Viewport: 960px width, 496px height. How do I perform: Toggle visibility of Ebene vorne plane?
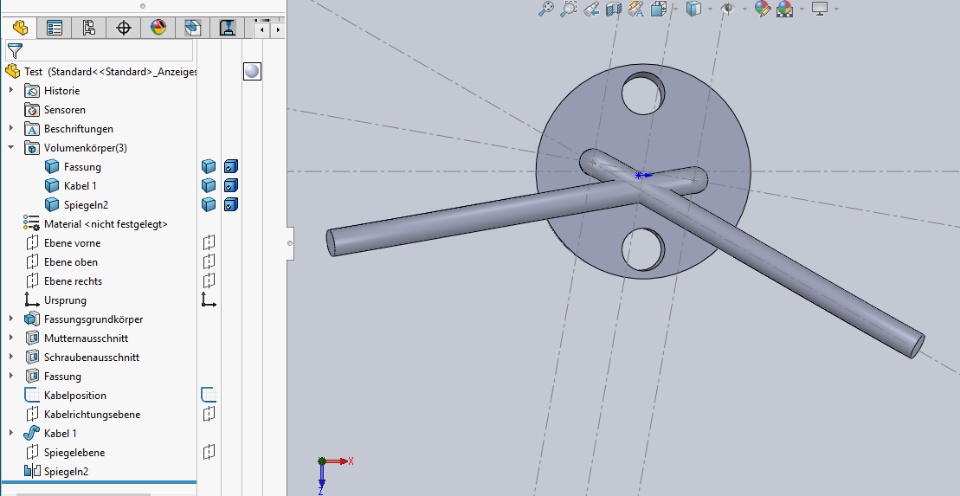209,242
